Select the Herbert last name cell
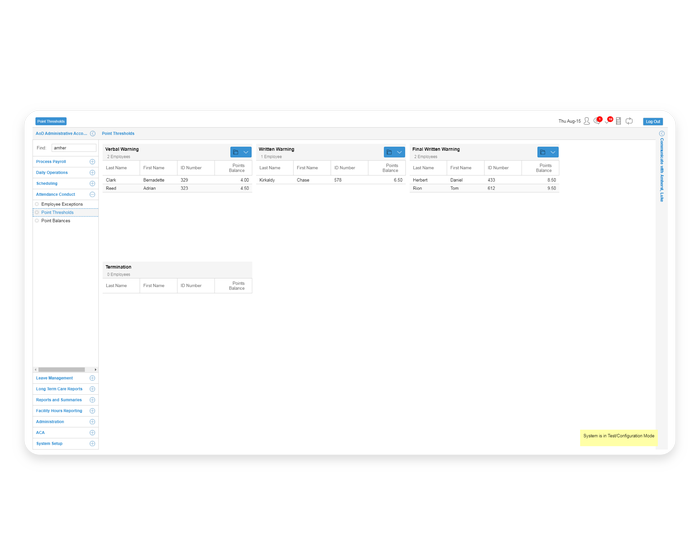This screenshot has height=560, width=700. coord(420,180)
